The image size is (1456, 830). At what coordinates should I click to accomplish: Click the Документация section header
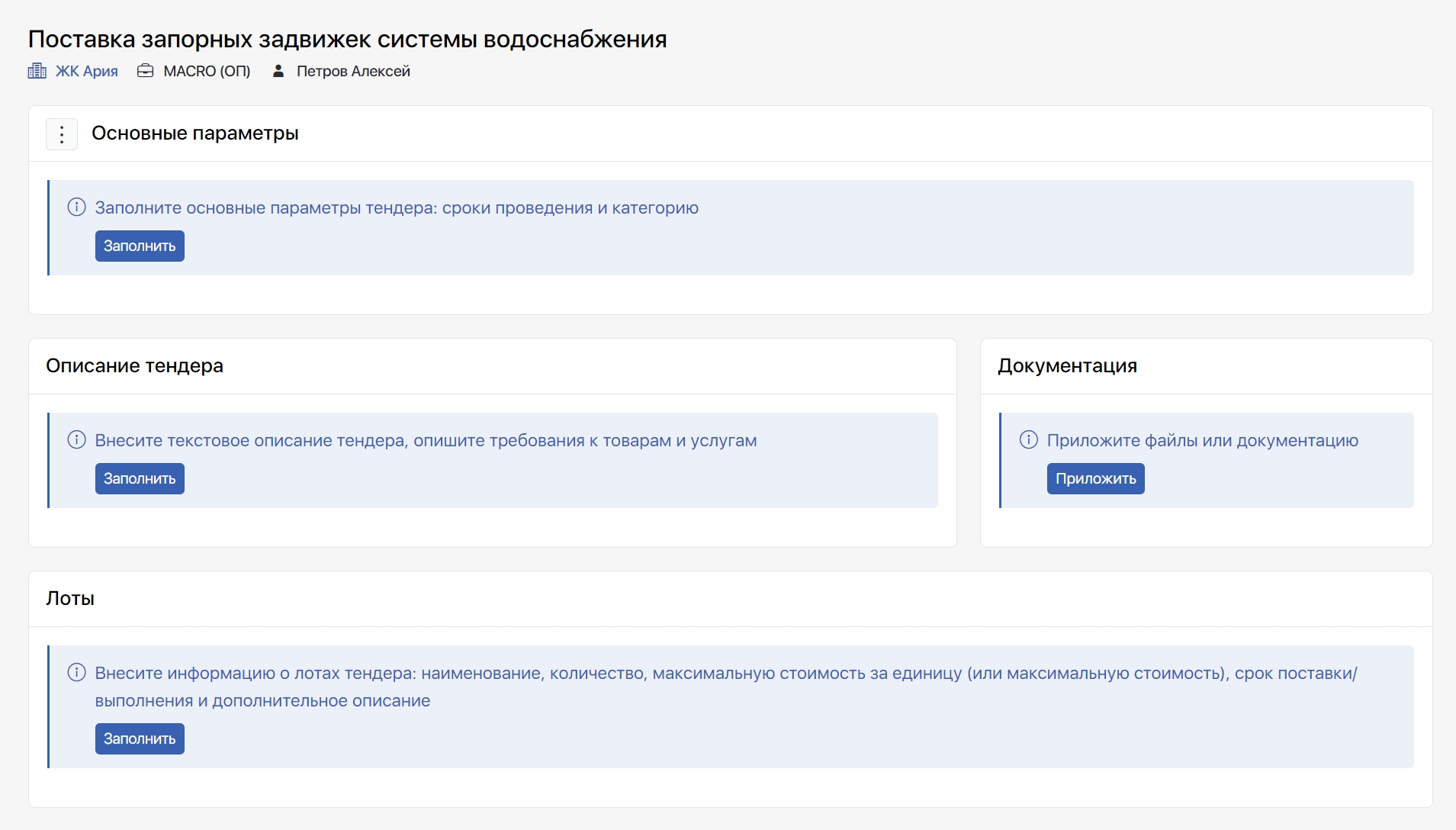[1066, 366]
